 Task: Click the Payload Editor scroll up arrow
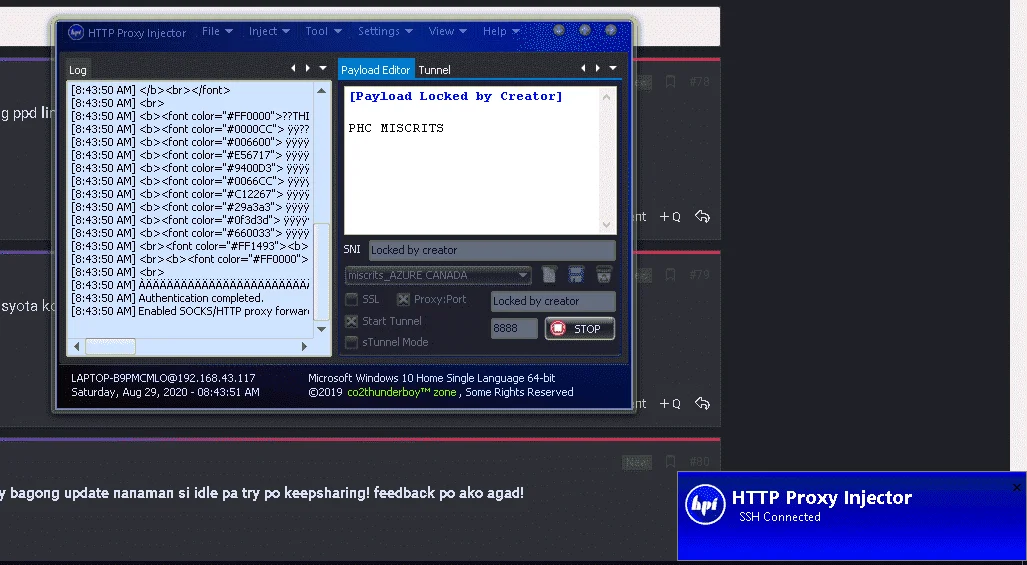click(x=606, y=97)
